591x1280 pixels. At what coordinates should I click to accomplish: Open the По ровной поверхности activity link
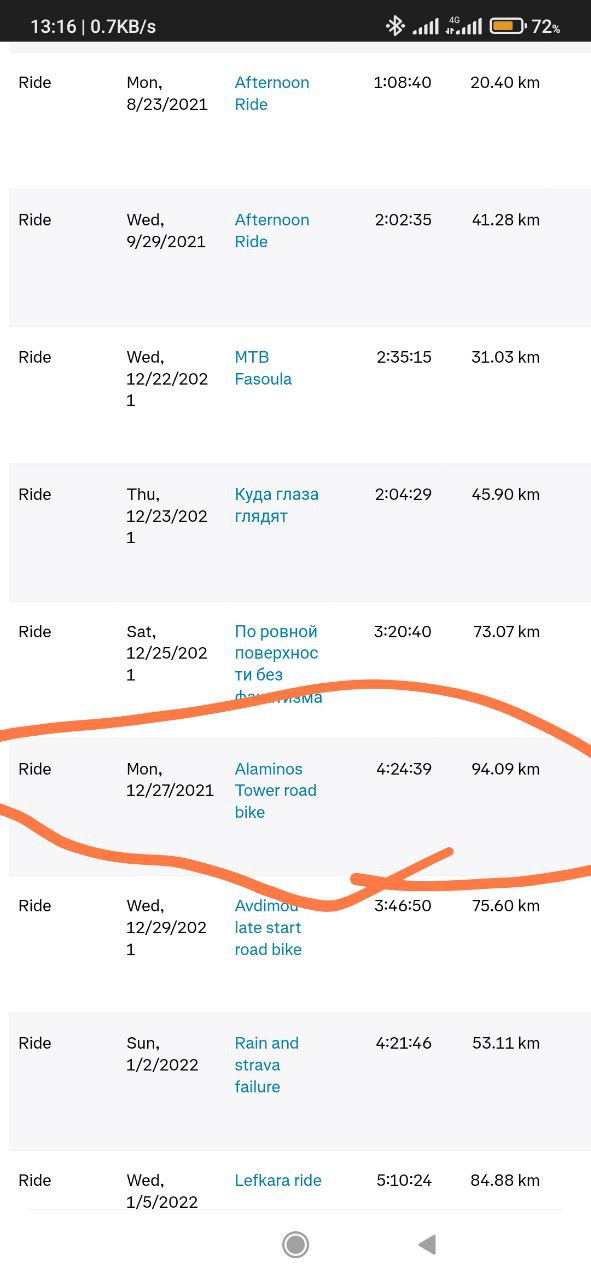click(278, 664)
